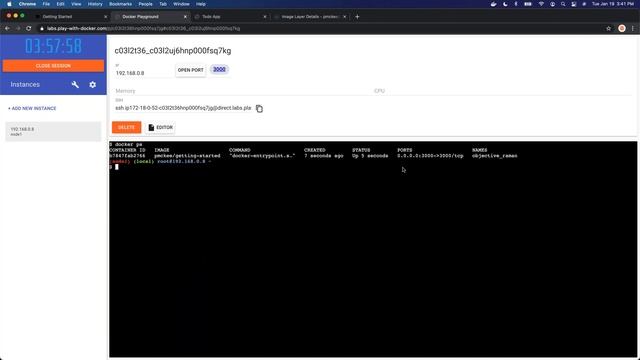Click the menu bar date and time
Screen dimensions: 640x360
coord(613,4)
